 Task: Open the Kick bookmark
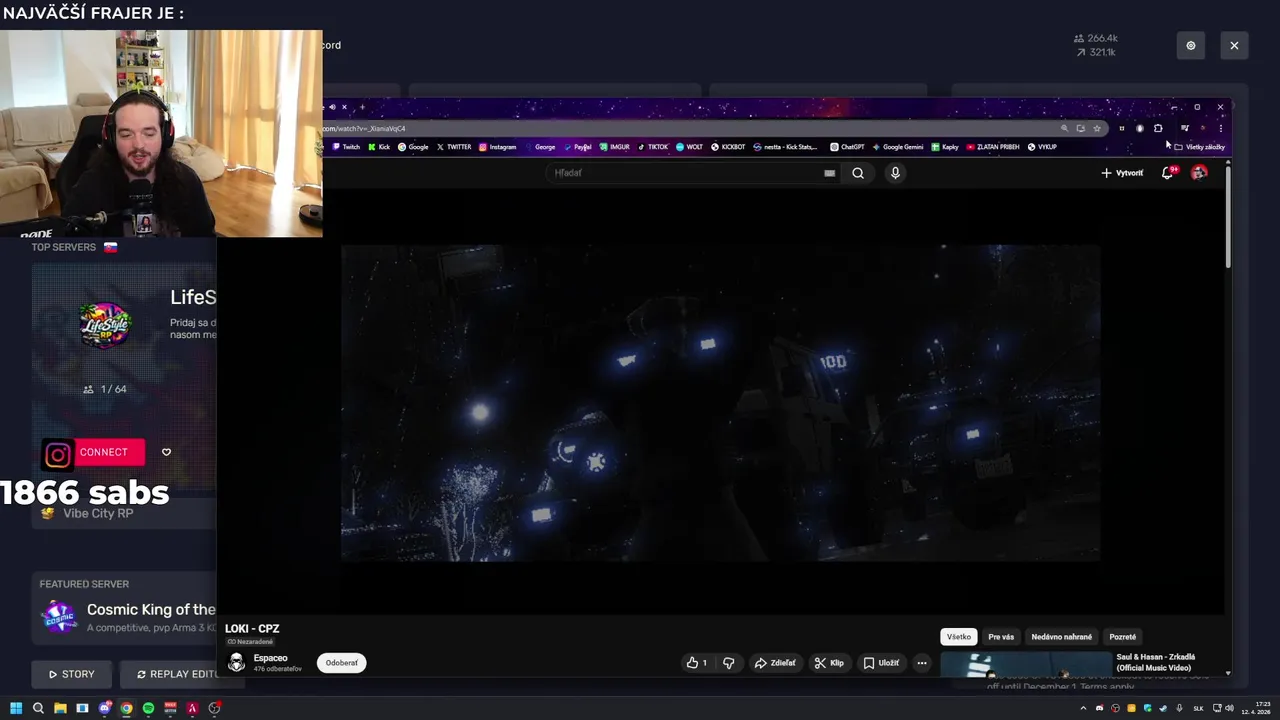[379, 147]
